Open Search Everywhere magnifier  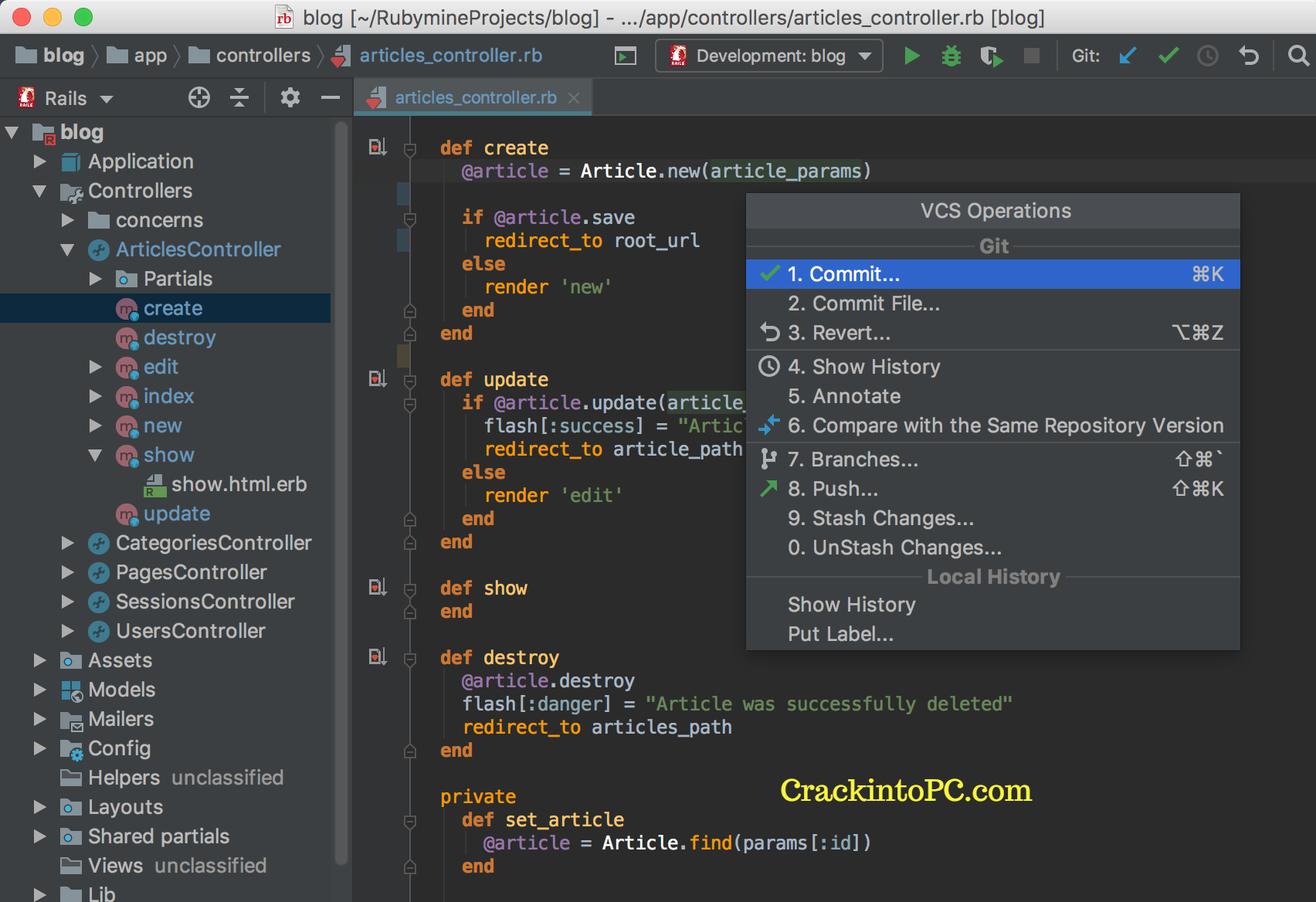(x=1298, y=56)
